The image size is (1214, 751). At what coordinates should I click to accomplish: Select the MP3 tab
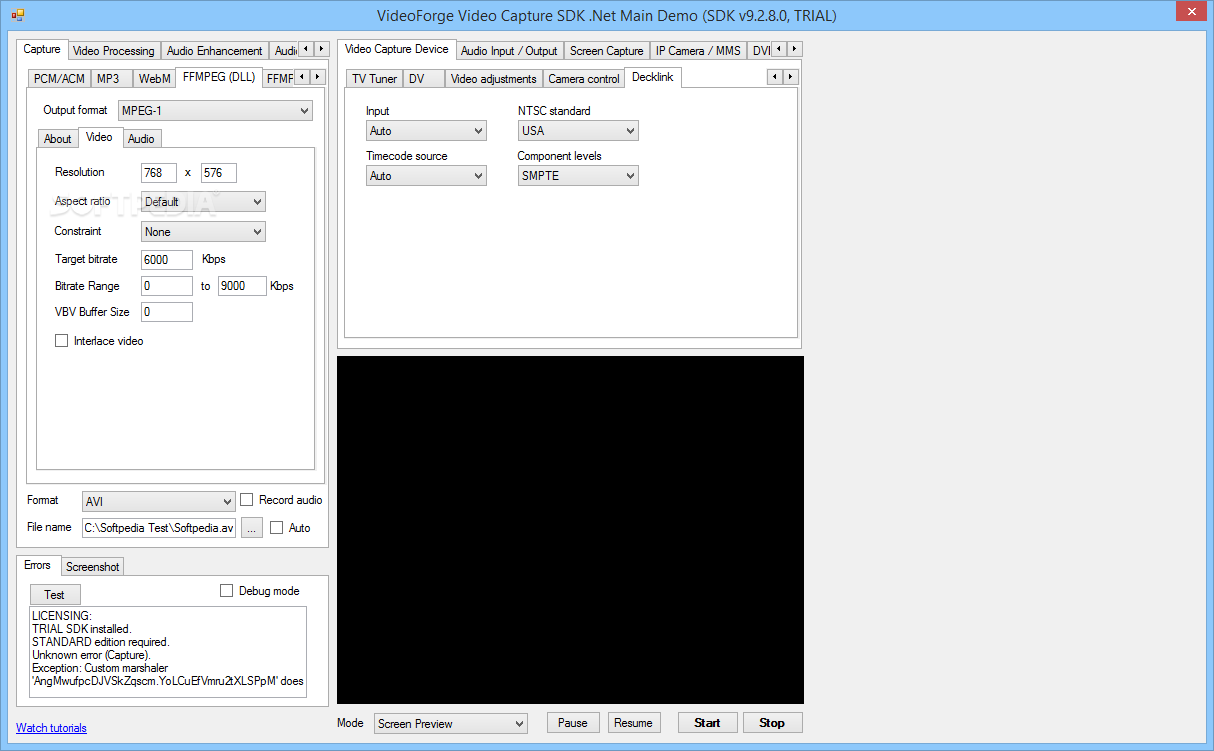pos(109,79)
